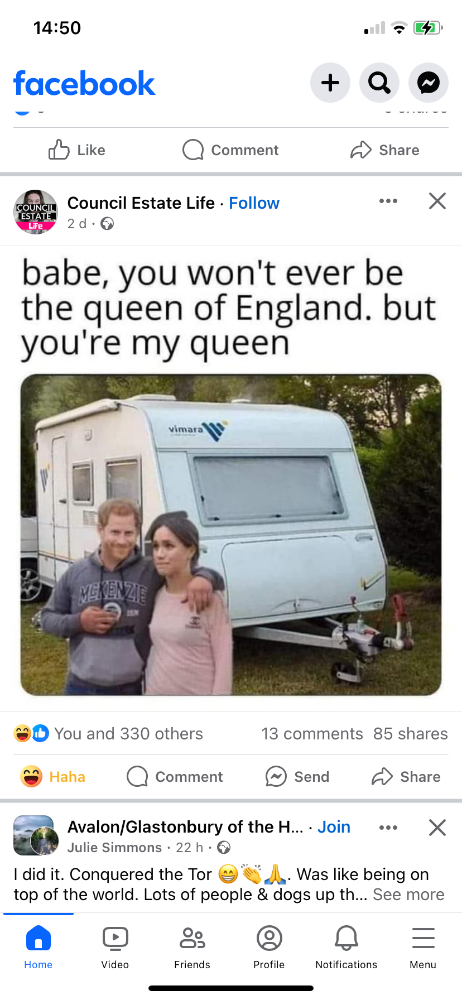Toggle Like on the top post

[77, 150]
